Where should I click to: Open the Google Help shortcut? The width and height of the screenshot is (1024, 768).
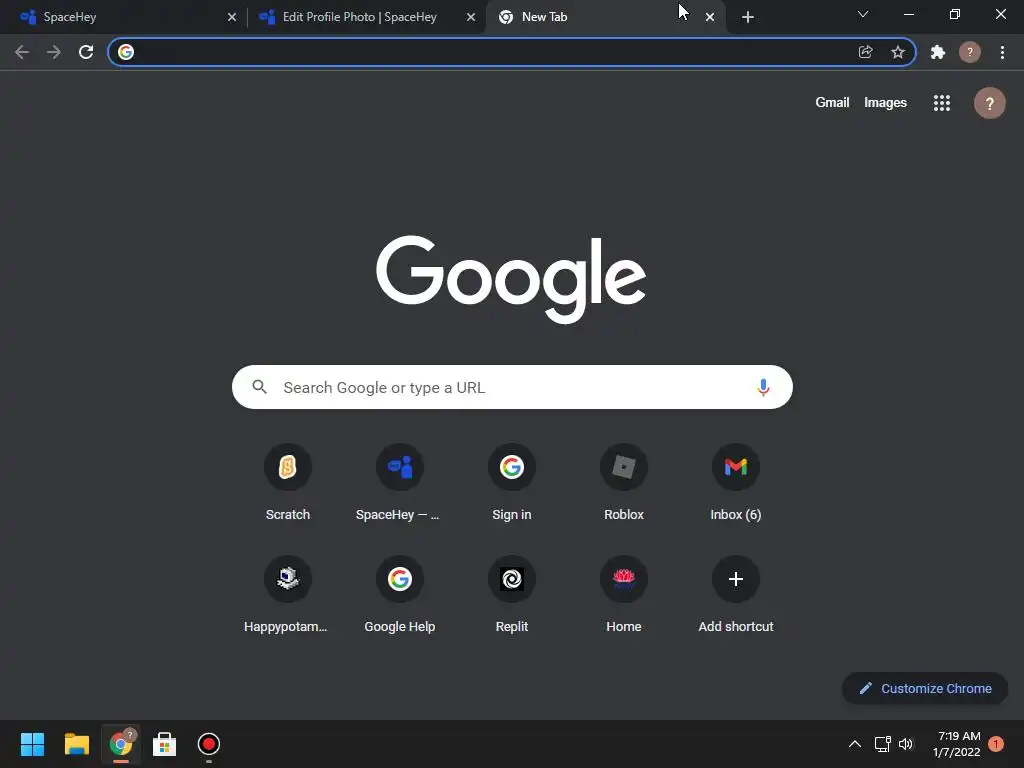click(x=400, y=579)
